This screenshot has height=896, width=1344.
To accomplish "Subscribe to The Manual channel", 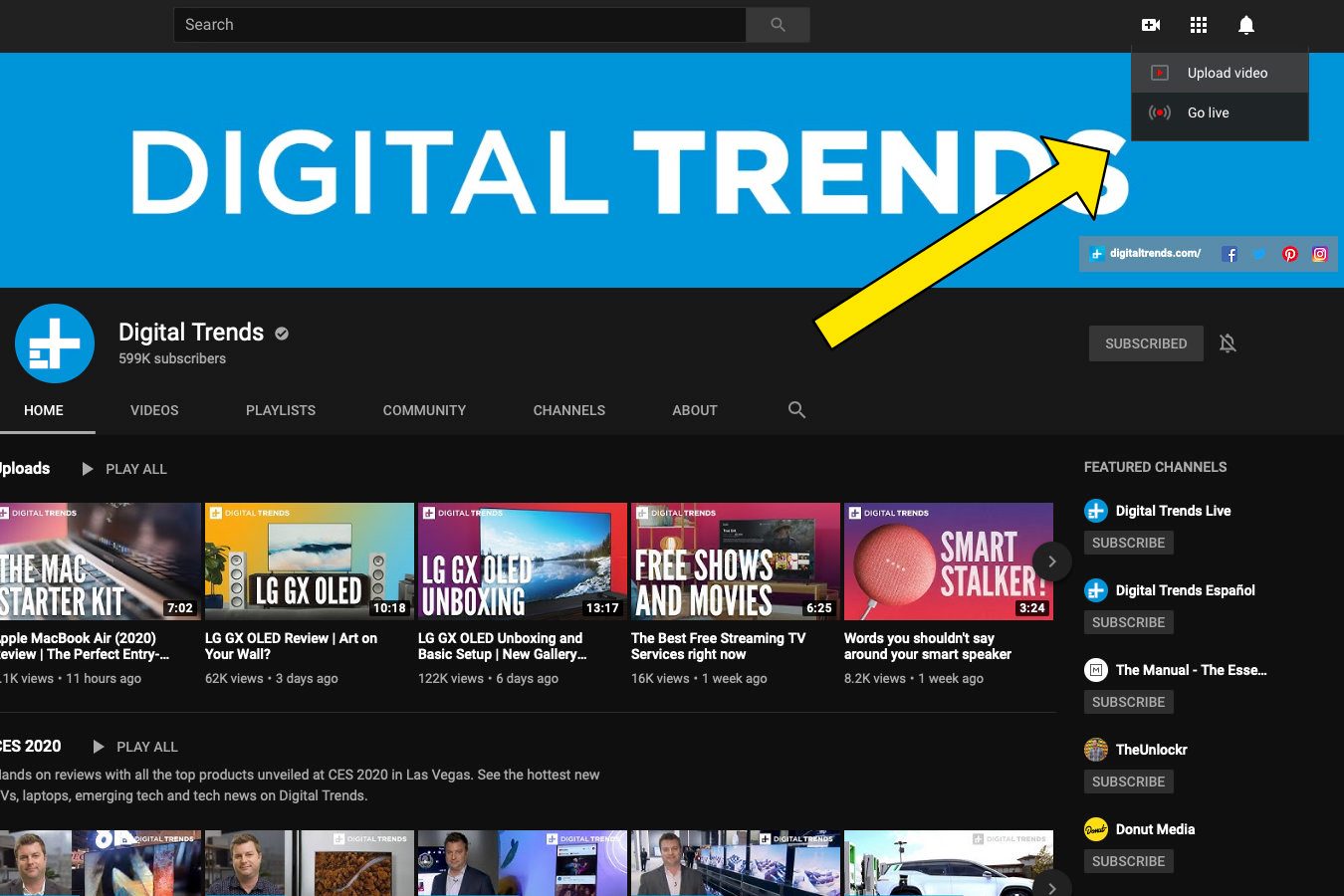I will pos(1128,702).
